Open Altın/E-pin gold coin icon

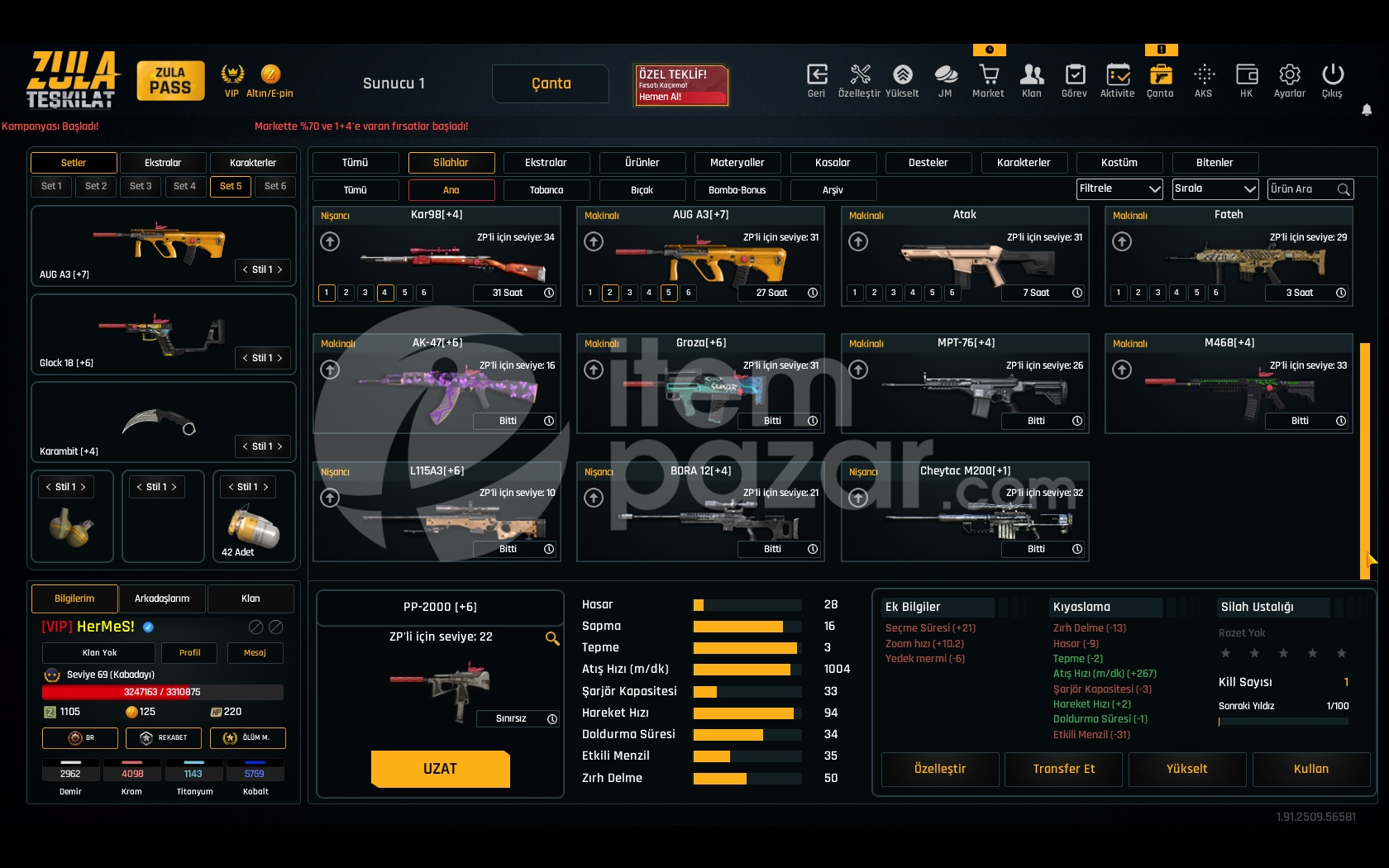(x=270, y=74)
